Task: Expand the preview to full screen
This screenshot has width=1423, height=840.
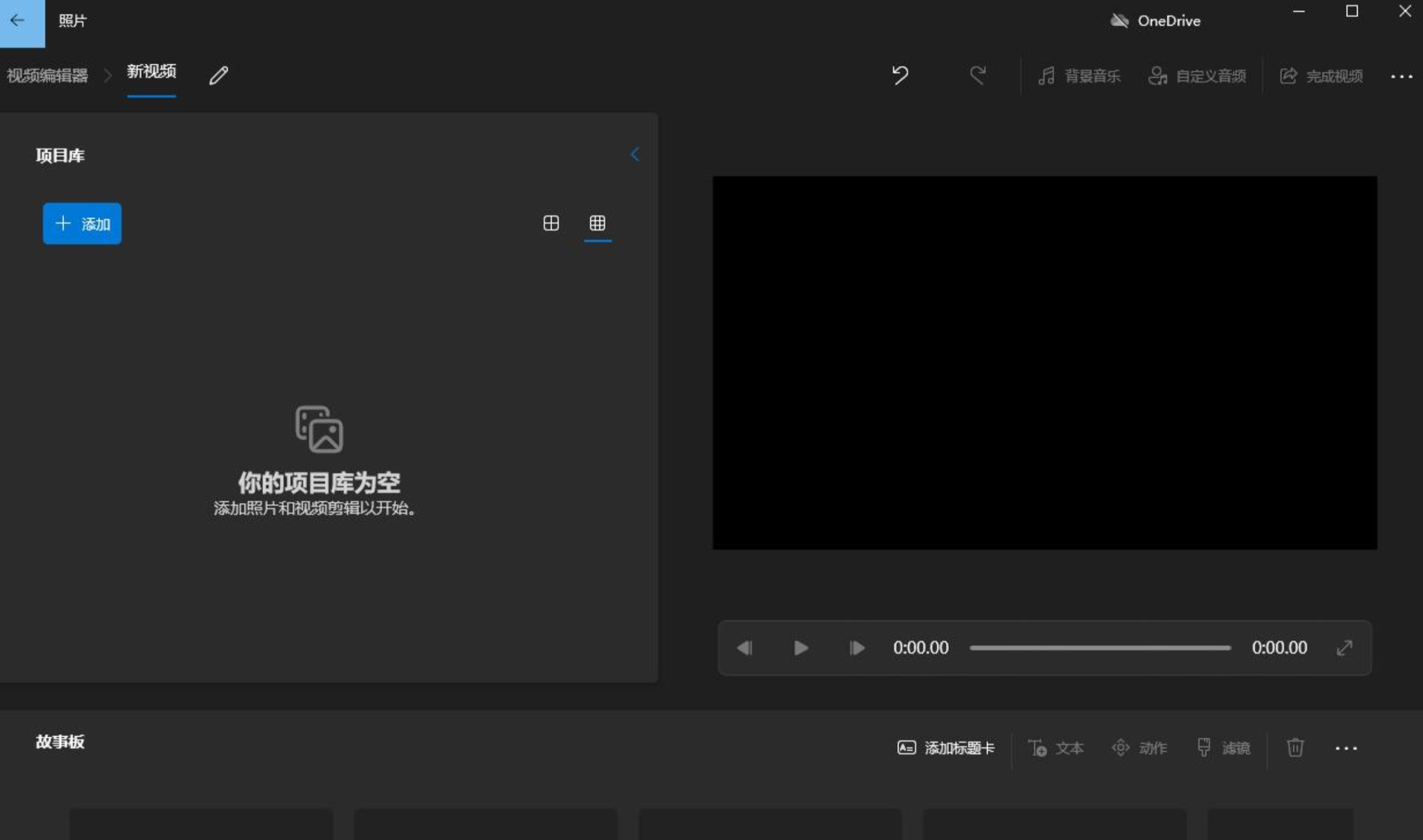Action: pyautogui.click(x=1344, y=648)
